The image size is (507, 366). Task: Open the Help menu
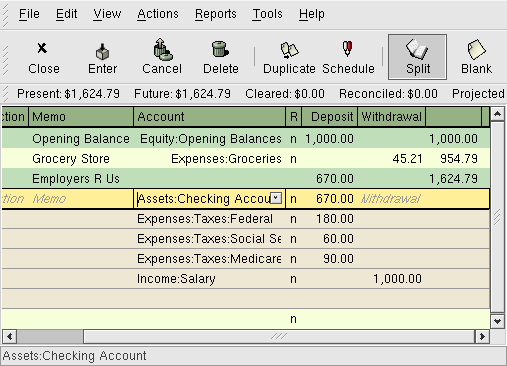(312, 14)
